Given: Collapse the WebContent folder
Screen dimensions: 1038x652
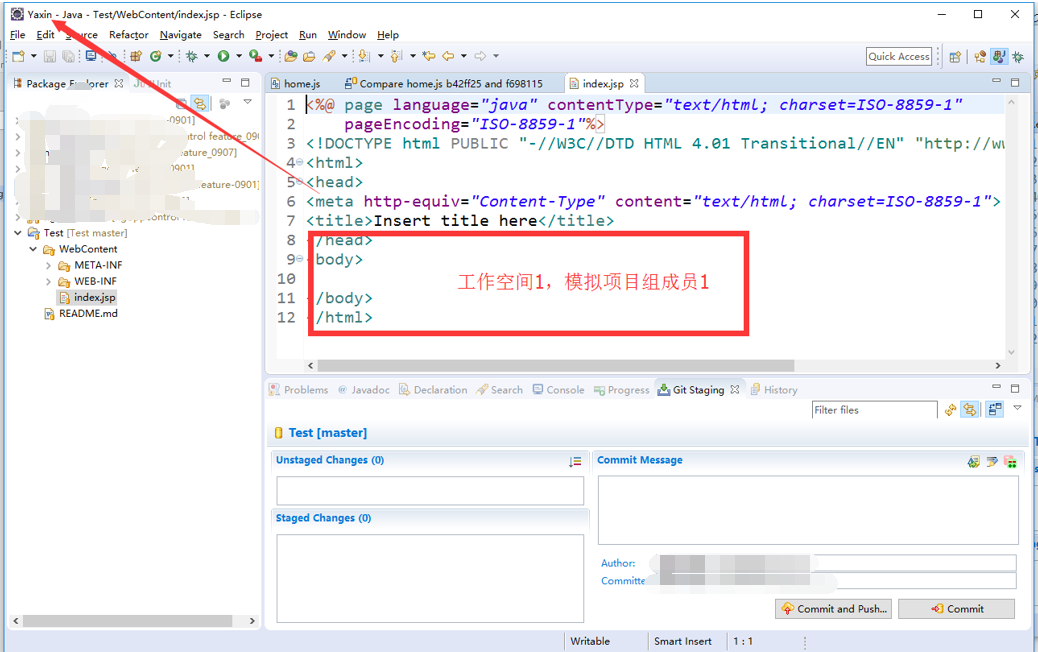Looking at the screenshot, I should coord(33,249).
